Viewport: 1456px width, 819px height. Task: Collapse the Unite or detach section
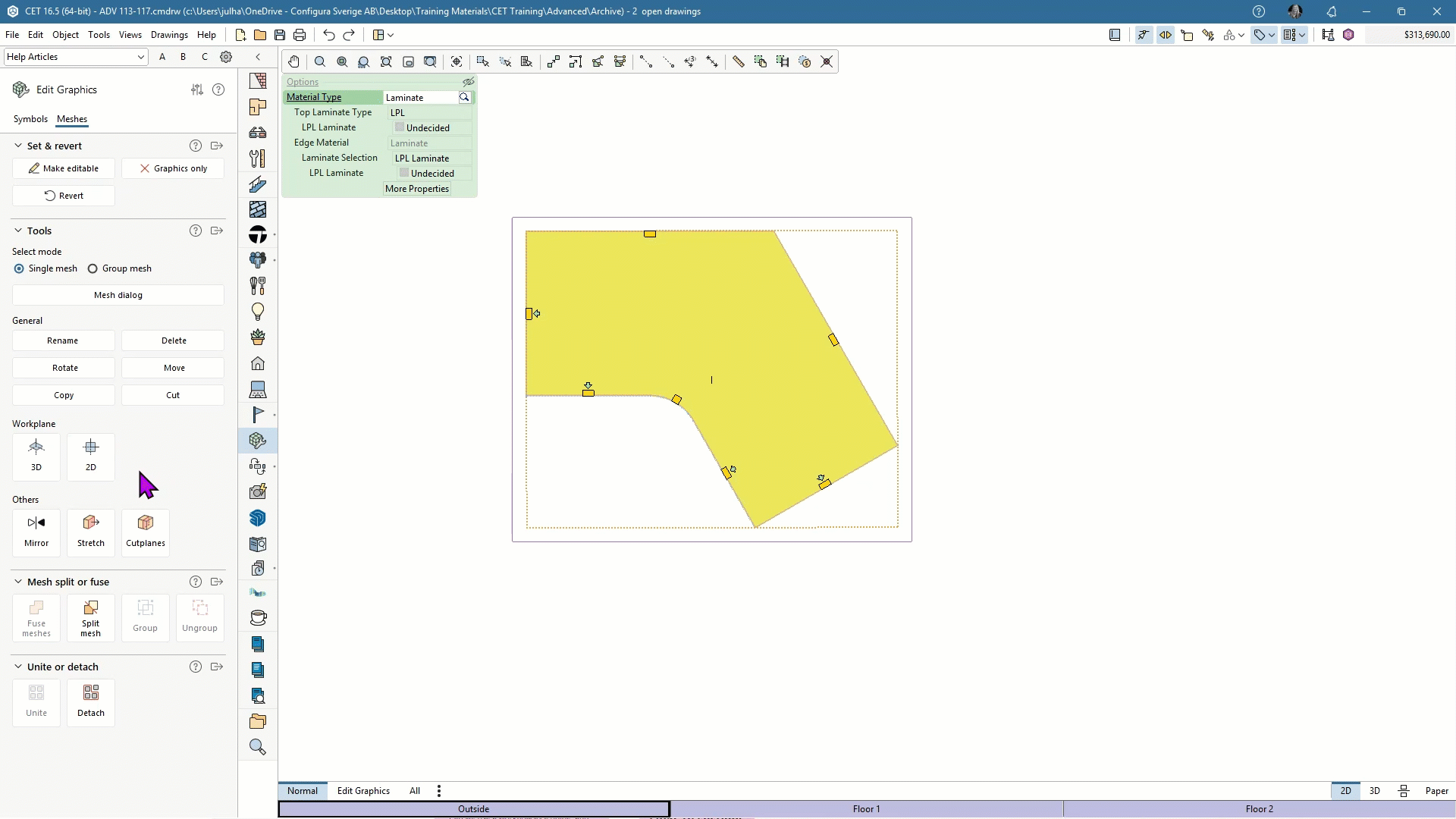coord(18,667)
